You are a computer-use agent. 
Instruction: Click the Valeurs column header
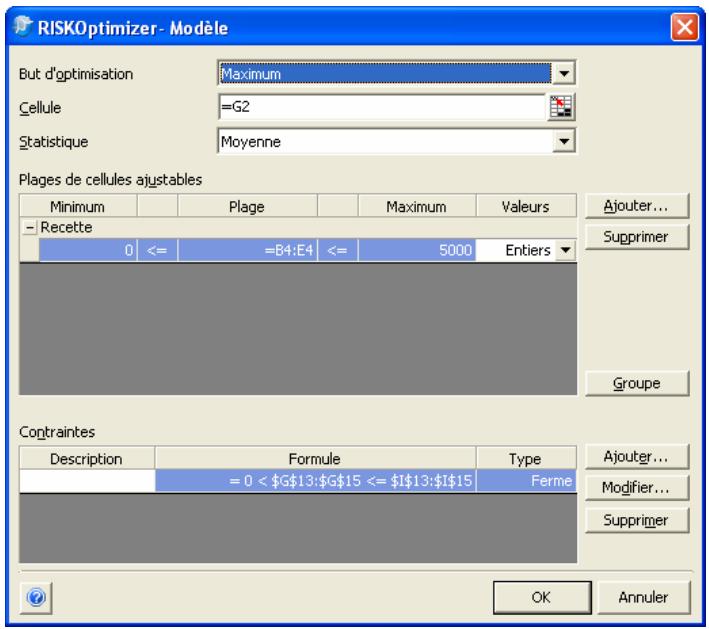(x=526, y=207)
